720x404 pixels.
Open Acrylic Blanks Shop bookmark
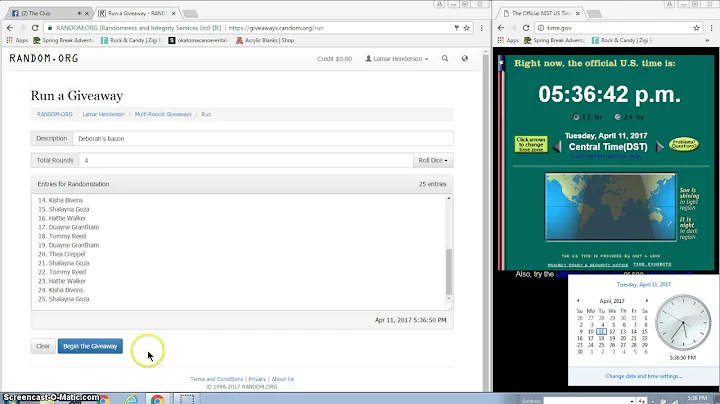click(265, 40)
